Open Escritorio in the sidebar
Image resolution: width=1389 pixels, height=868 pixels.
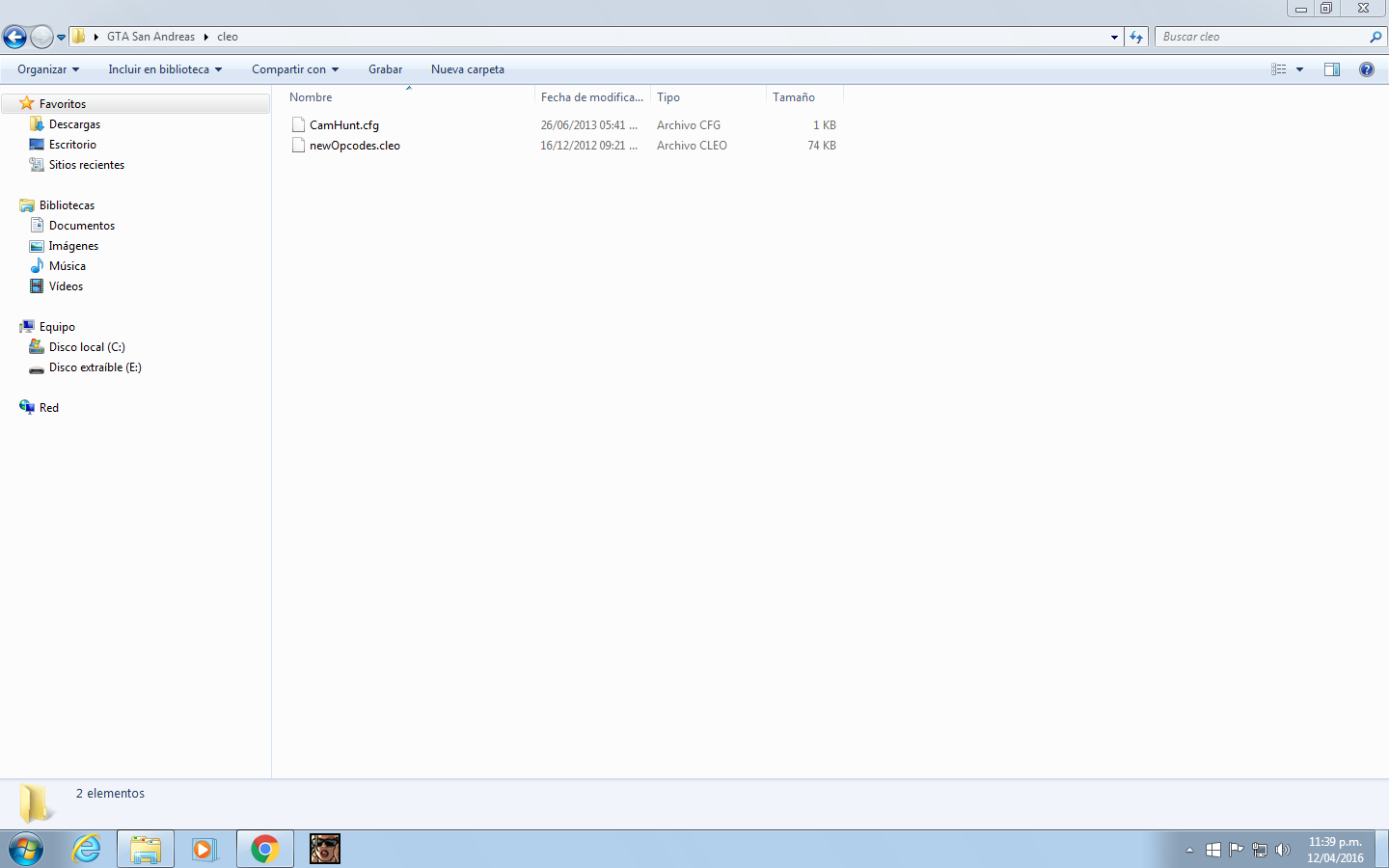[x=72, y=145]
